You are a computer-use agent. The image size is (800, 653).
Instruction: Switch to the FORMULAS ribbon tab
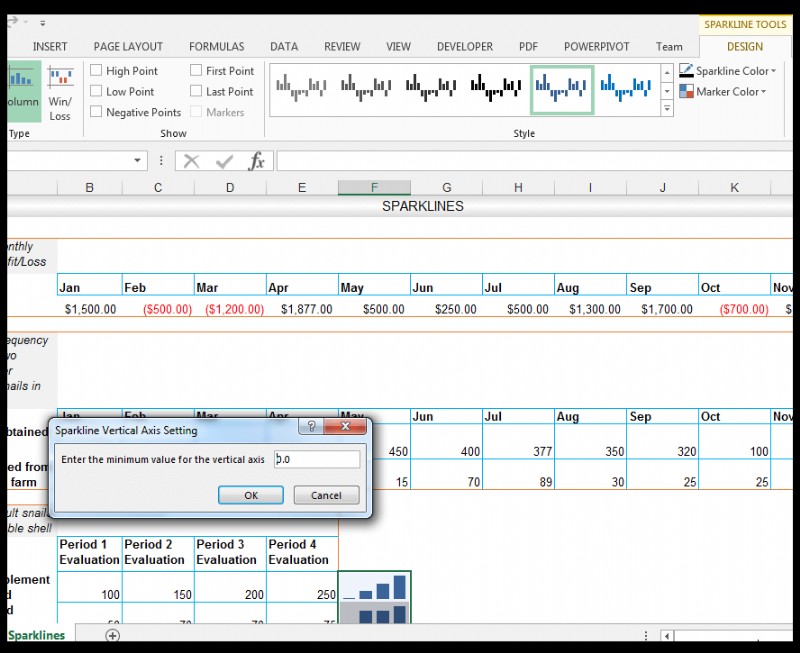point(217,46)
